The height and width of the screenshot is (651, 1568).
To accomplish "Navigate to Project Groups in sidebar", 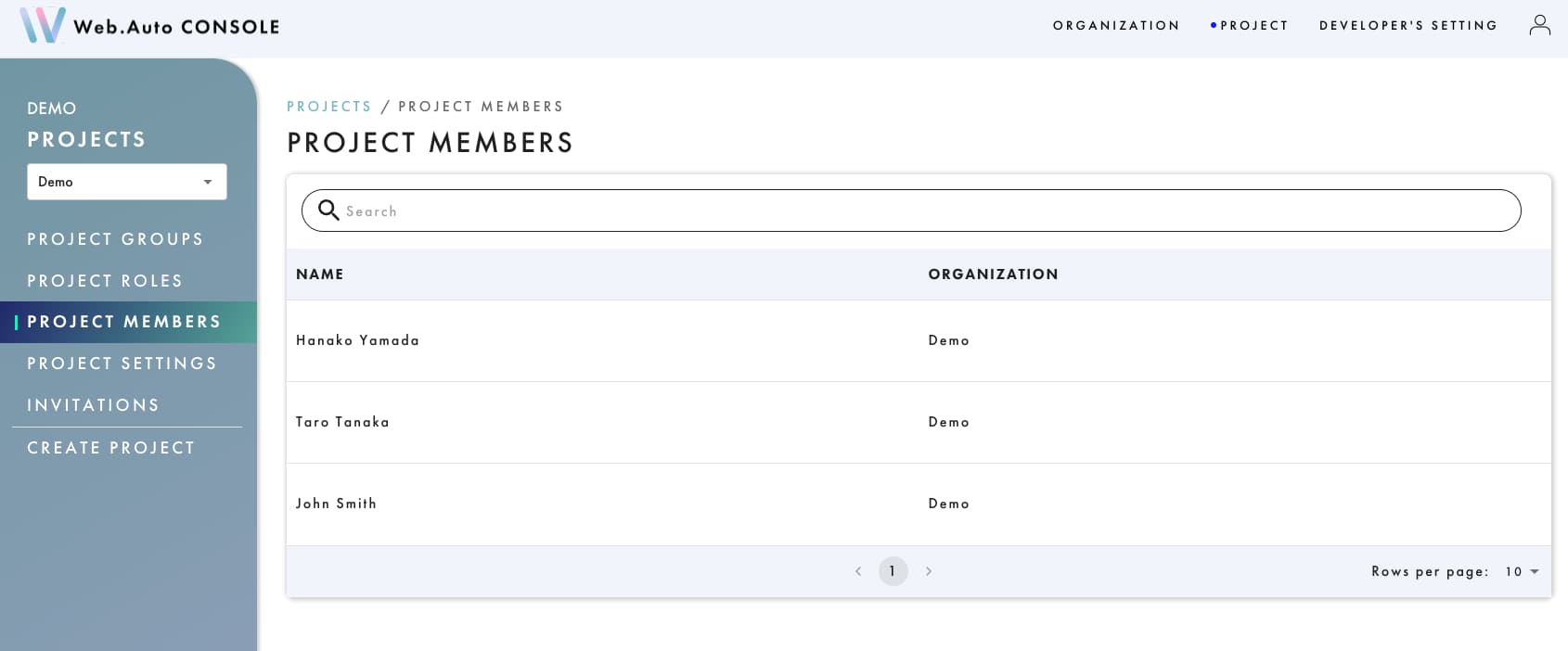I will [x=115, y=239].
